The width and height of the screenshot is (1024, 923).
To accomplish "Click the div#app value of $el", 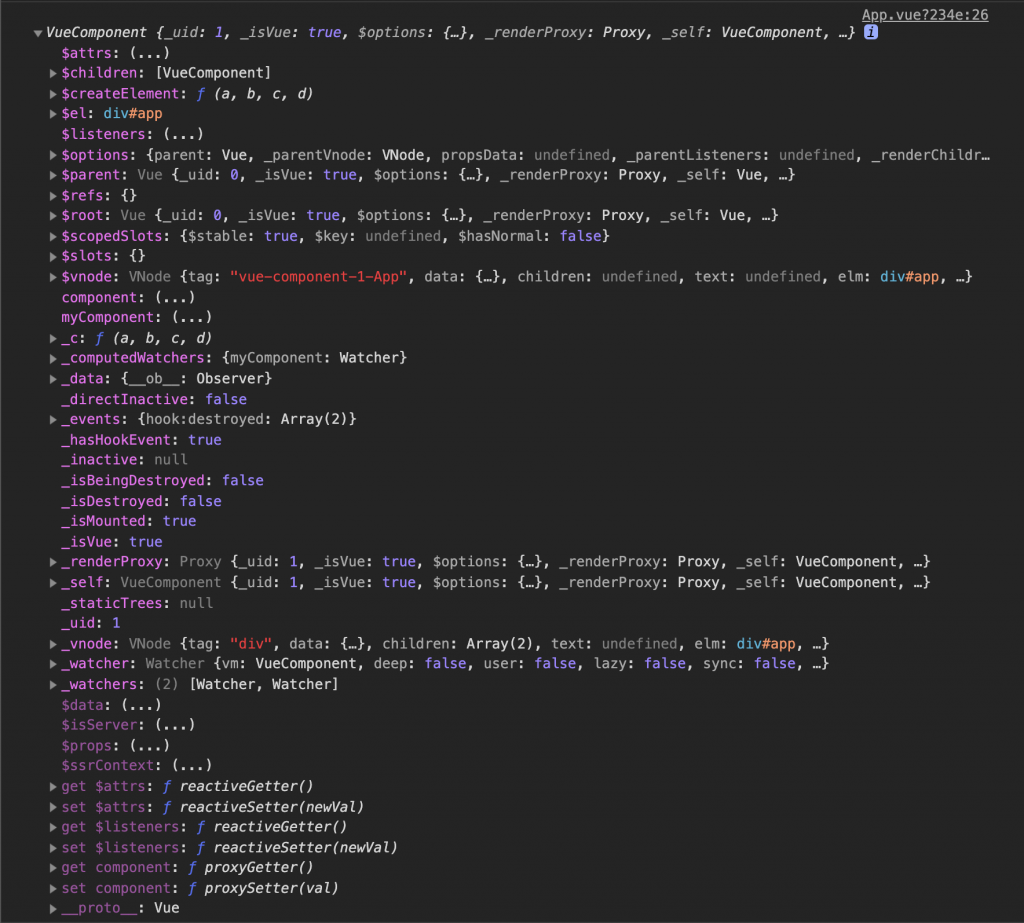I will point(133,114).
